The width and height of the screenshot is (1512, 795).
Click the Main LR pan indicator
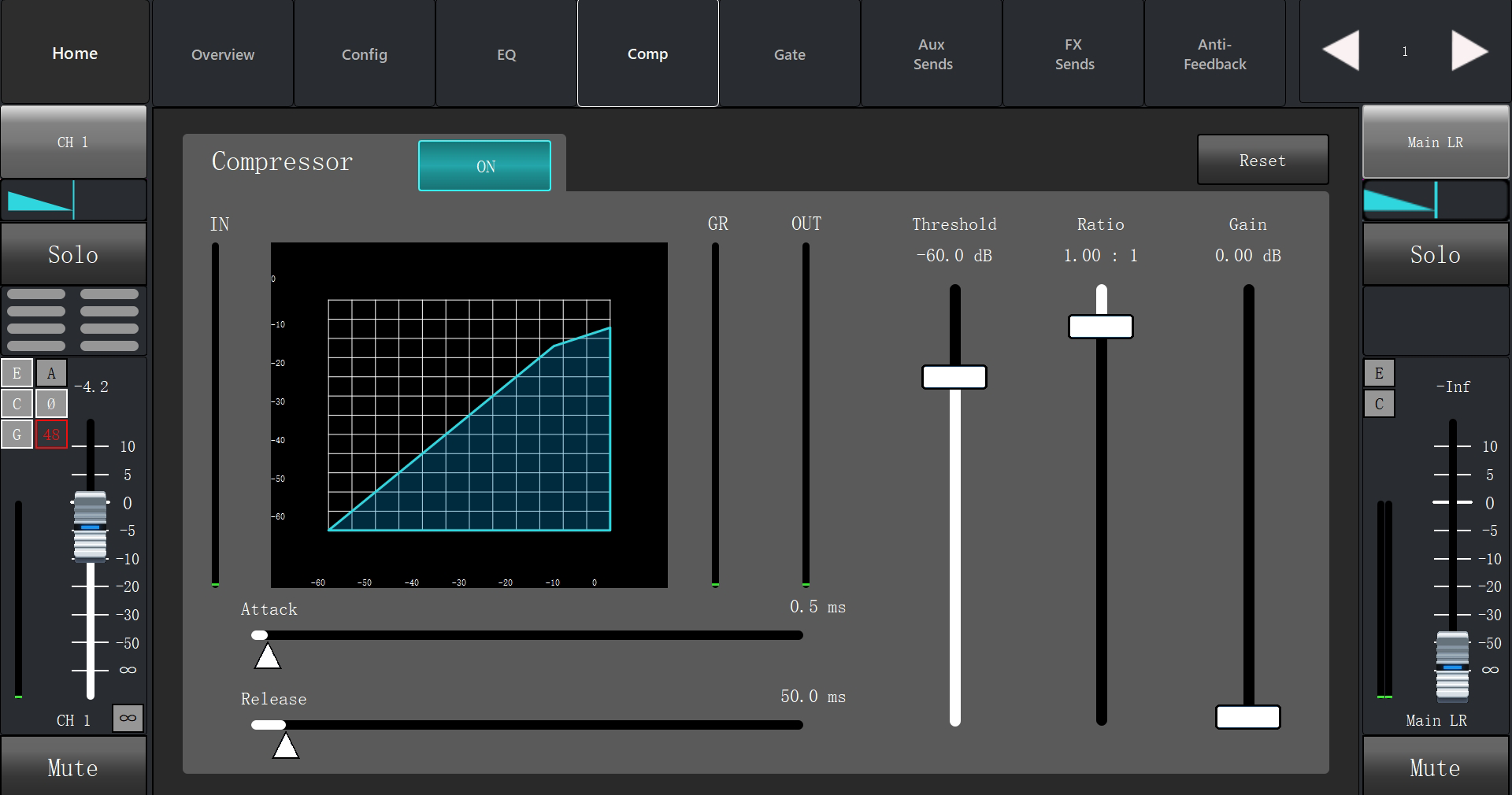pyautogui.click(x=1436, y=200)
